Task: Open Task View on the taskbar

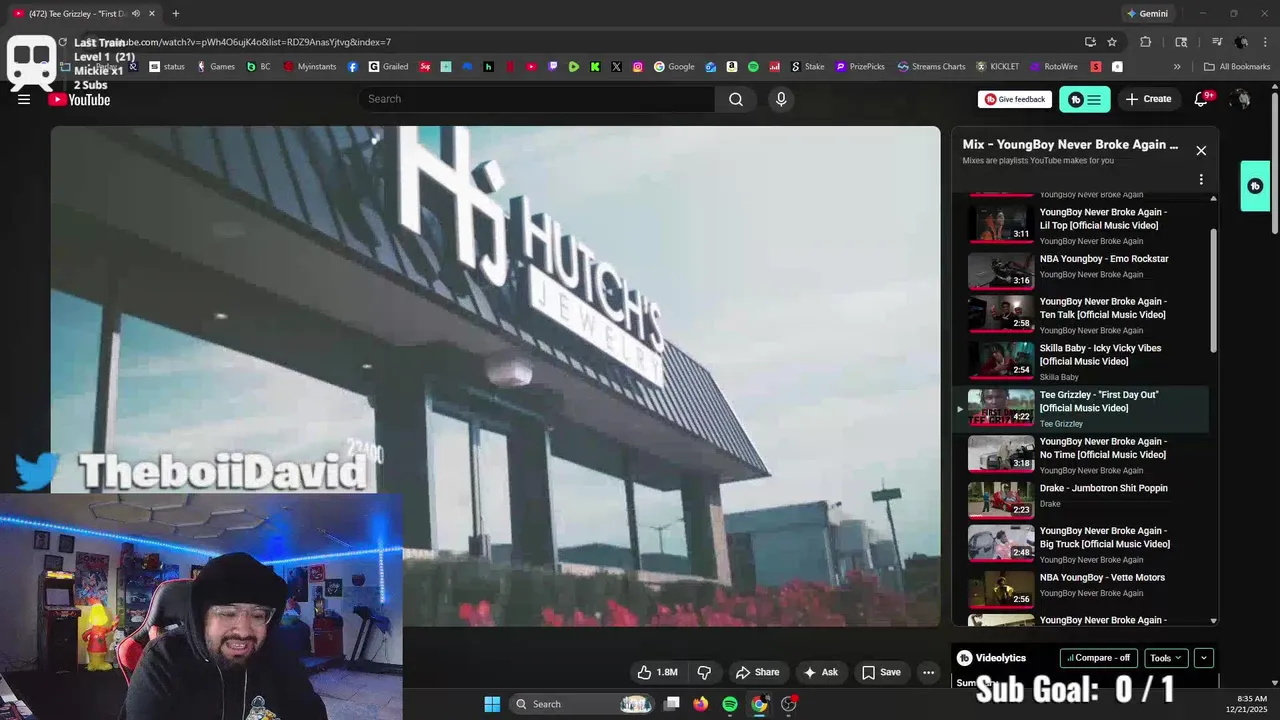Action: tap(672, 704)
